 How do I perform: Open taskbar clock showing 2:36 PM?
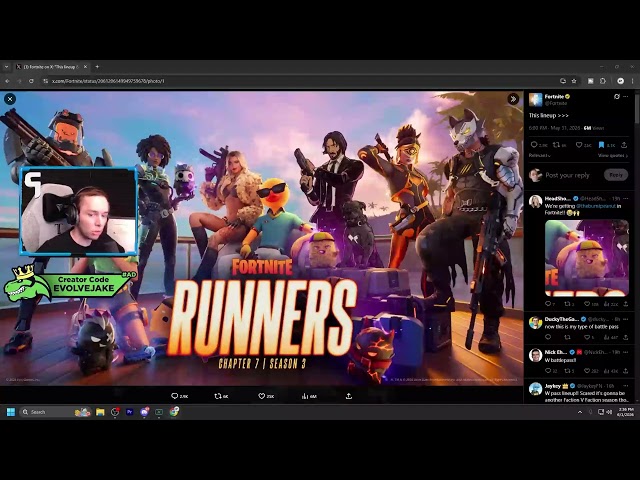coord(626,412)
